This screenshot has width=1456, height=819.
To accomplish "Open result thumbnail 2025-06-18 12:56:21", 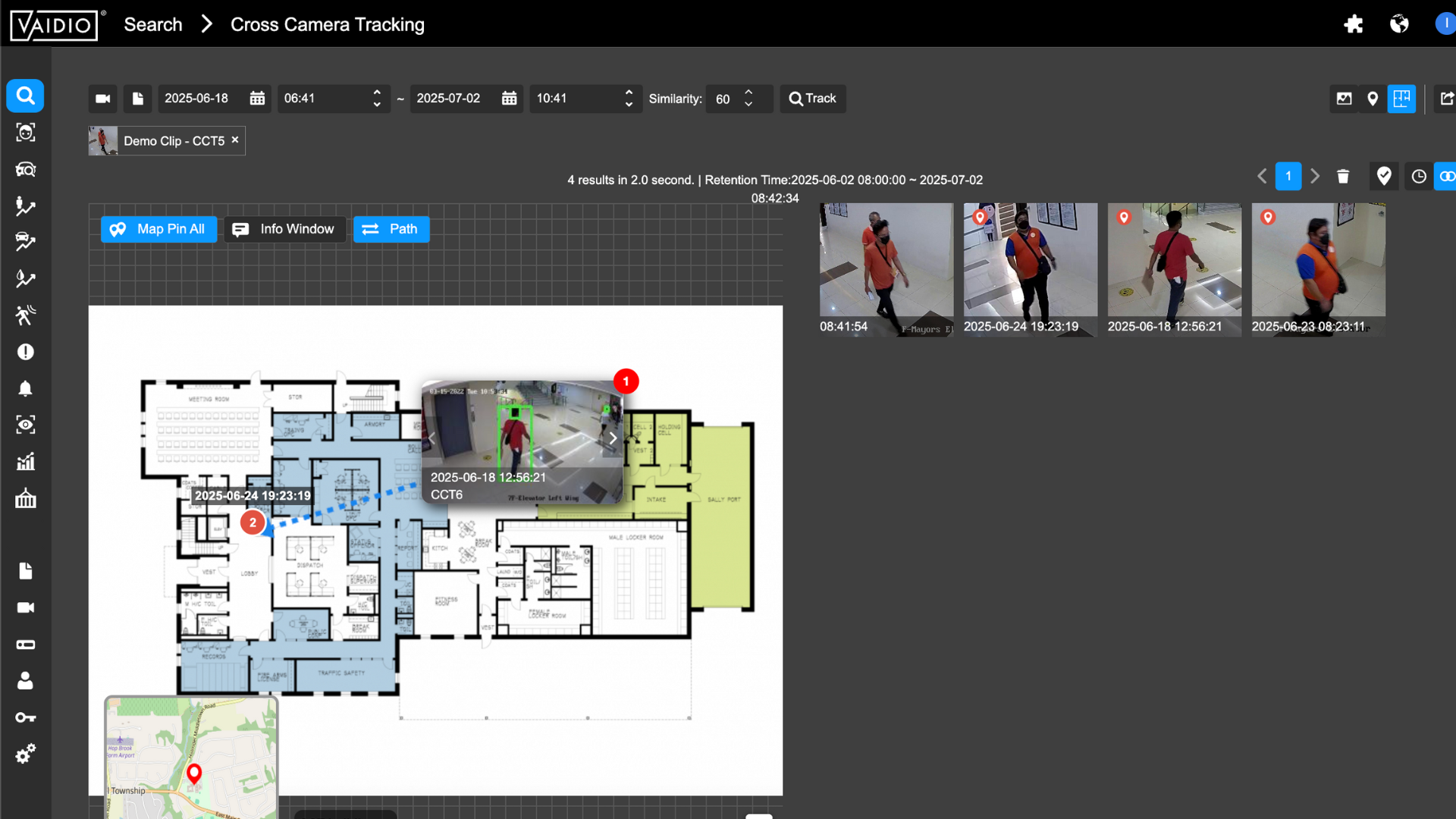I will point(1175,269).
